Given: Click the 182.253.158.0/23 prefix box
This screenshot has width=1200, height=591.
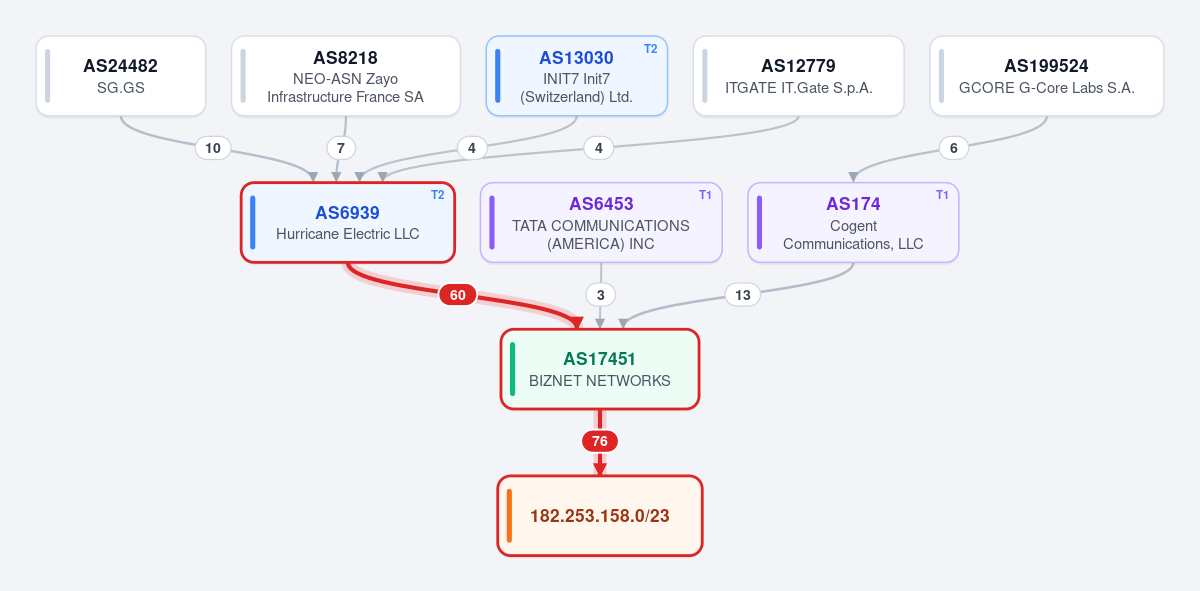Looking at the screenshot, I should 600,516.
